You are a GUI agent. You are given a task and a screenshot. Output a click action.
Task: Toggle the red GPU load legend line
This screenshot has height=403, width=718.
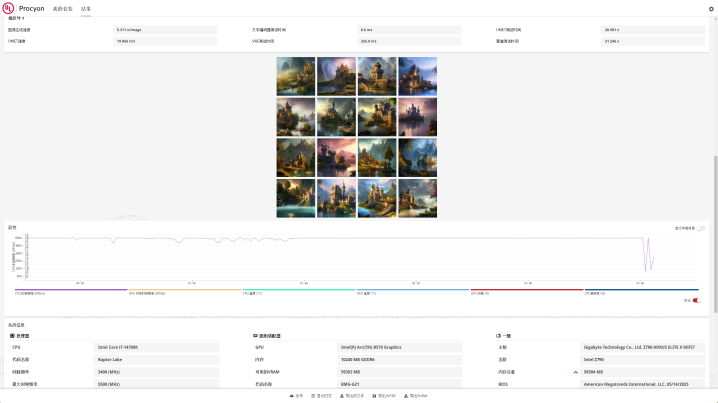(x=527, y=290)
